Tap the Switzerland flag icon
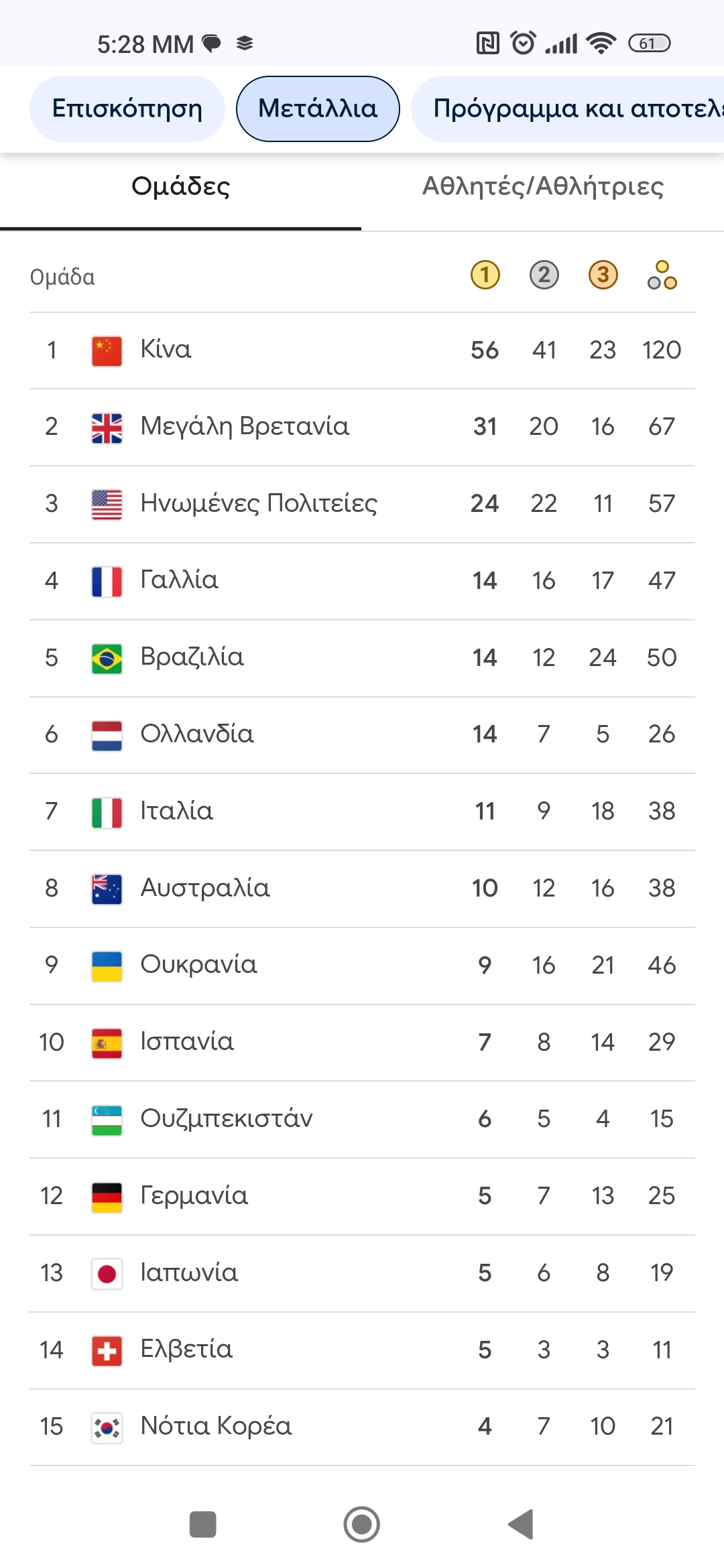This screenshot has width=724, height=1568. point(107,1351)
